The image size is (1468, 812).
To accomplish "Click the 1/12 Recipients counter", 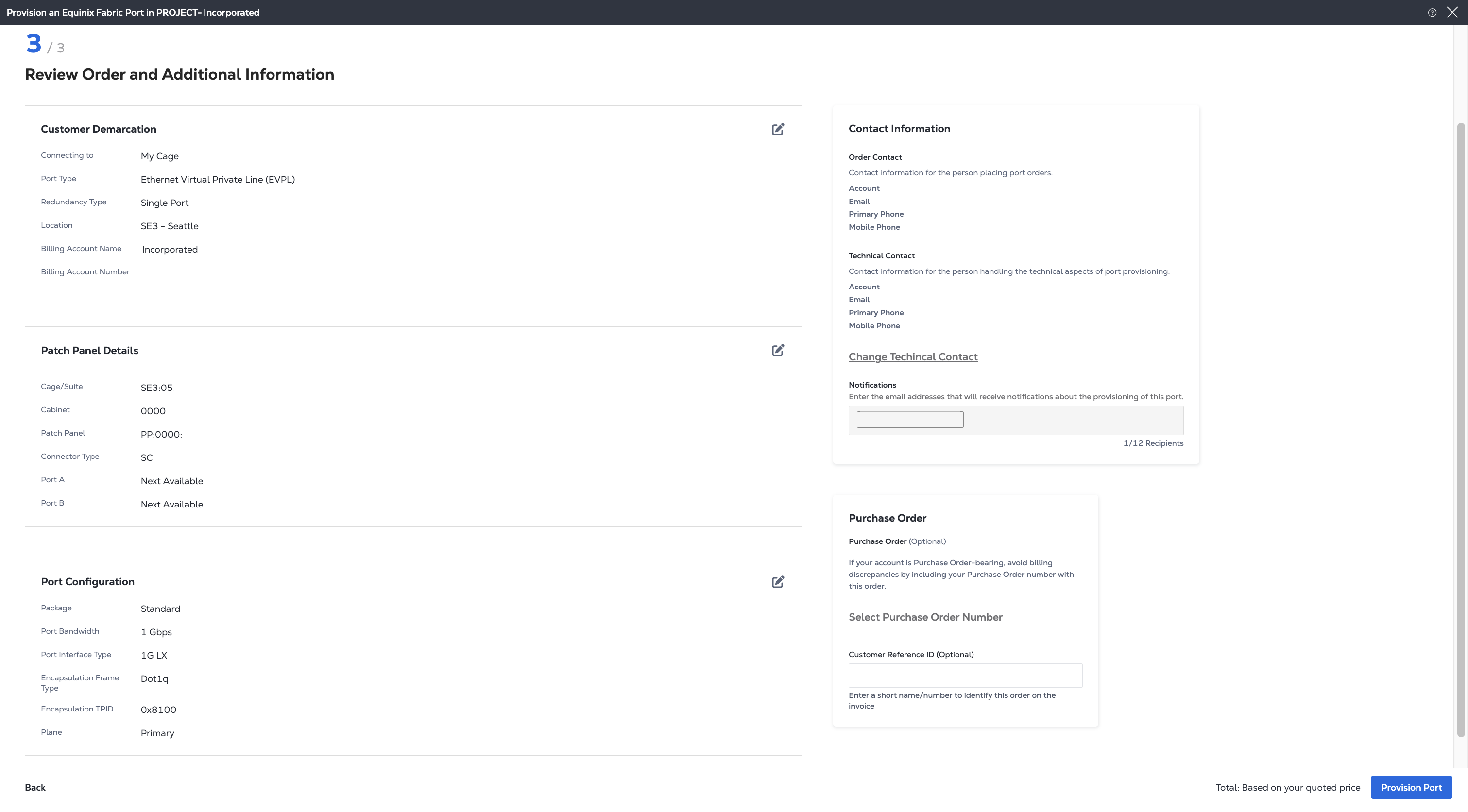I will (1152, 443).
